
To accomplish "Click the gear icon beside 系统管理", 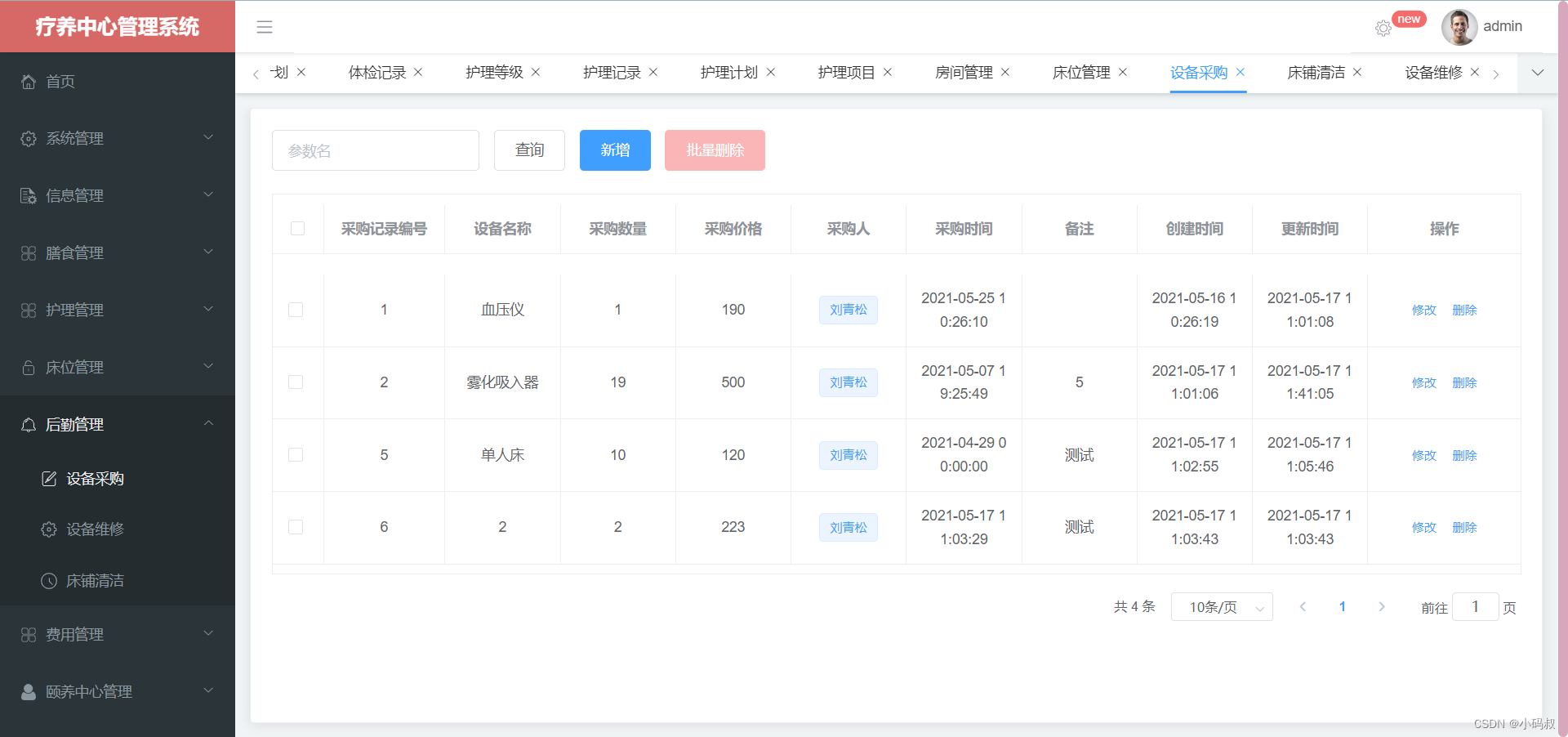I will pos(29,139).
